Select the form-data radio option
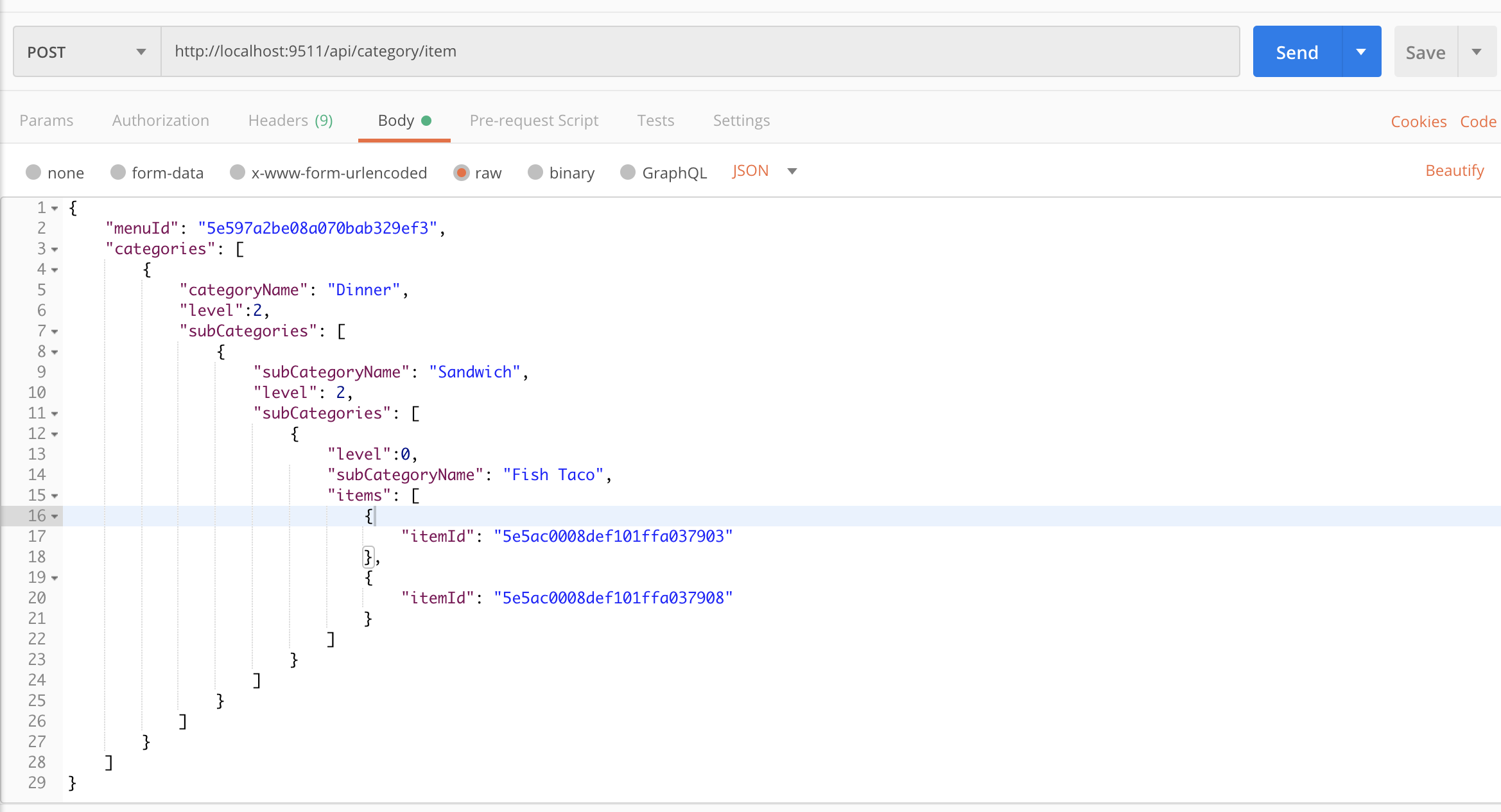 118,173
